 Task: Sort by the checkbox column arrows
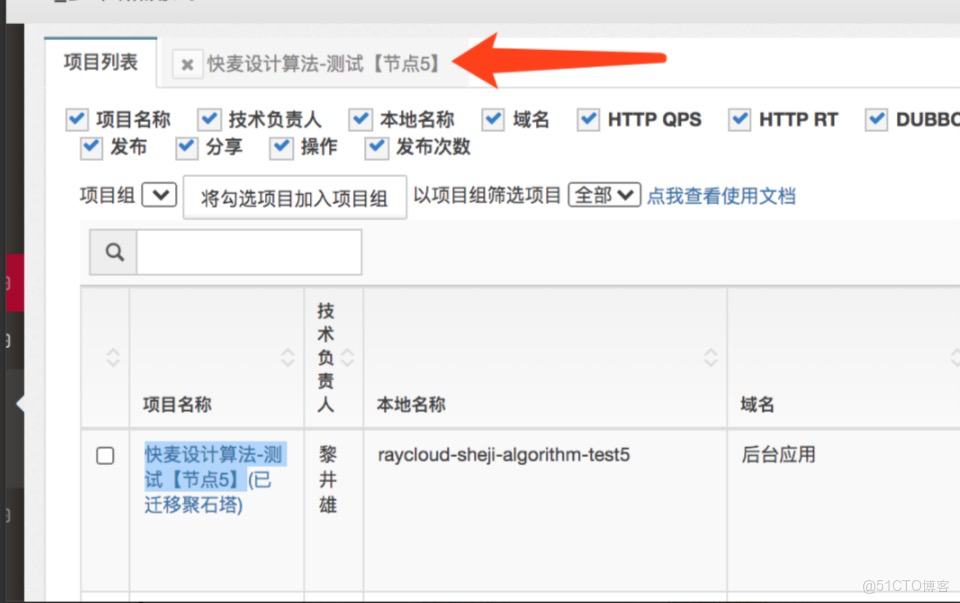[113, 357]
